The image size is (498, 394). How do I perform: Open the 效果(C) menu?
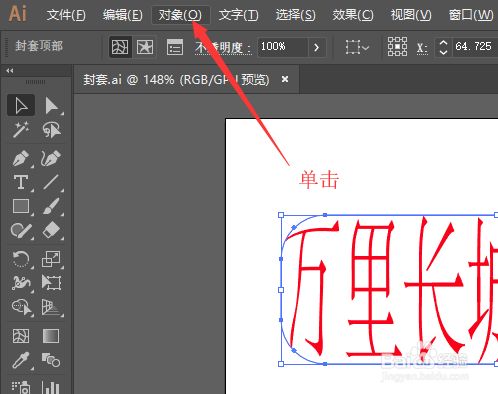(x=353, y=15)
